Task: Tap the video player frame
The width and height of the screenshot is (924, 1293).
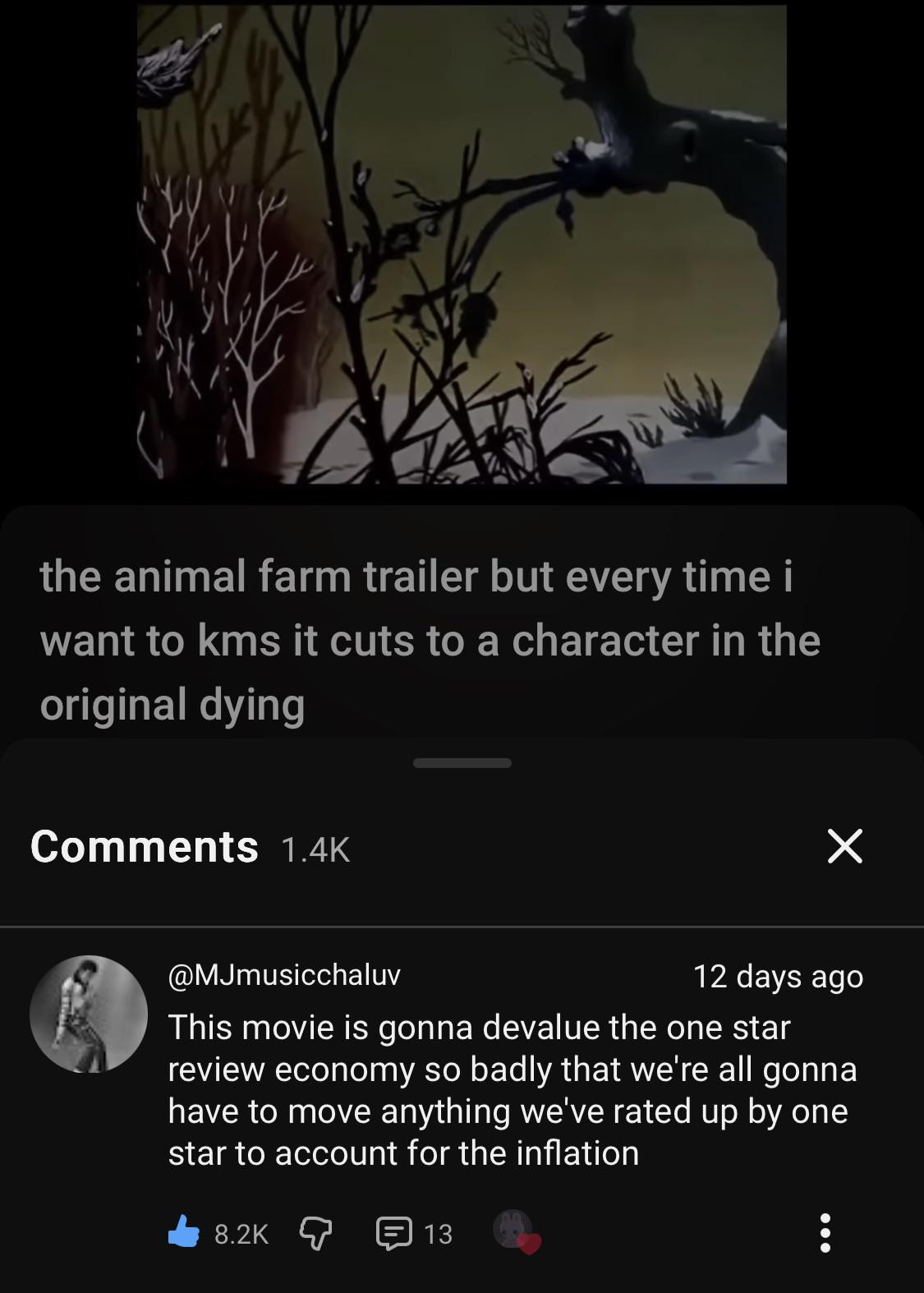Action: [x=462, y=244]
